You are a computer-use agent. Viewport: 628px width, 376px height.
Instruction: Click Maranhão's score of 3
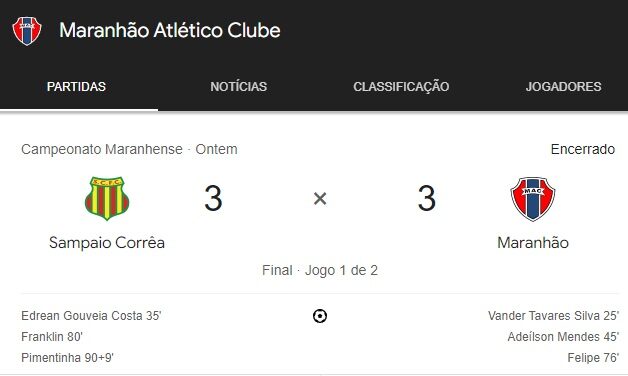427,198
